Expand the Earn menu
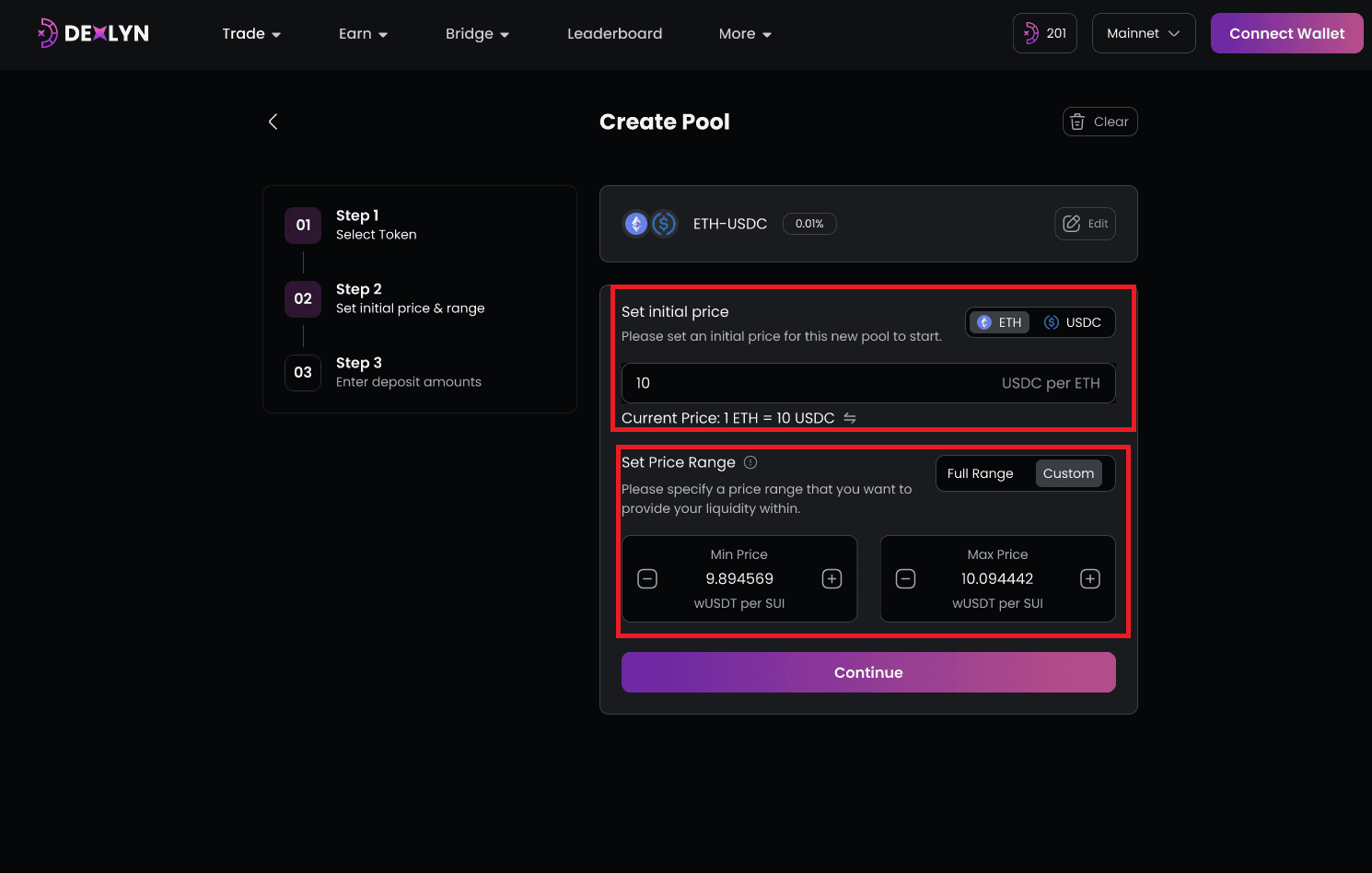This screenshot has height=873, width=1372. pyautogui.click(x=363, y=33)
